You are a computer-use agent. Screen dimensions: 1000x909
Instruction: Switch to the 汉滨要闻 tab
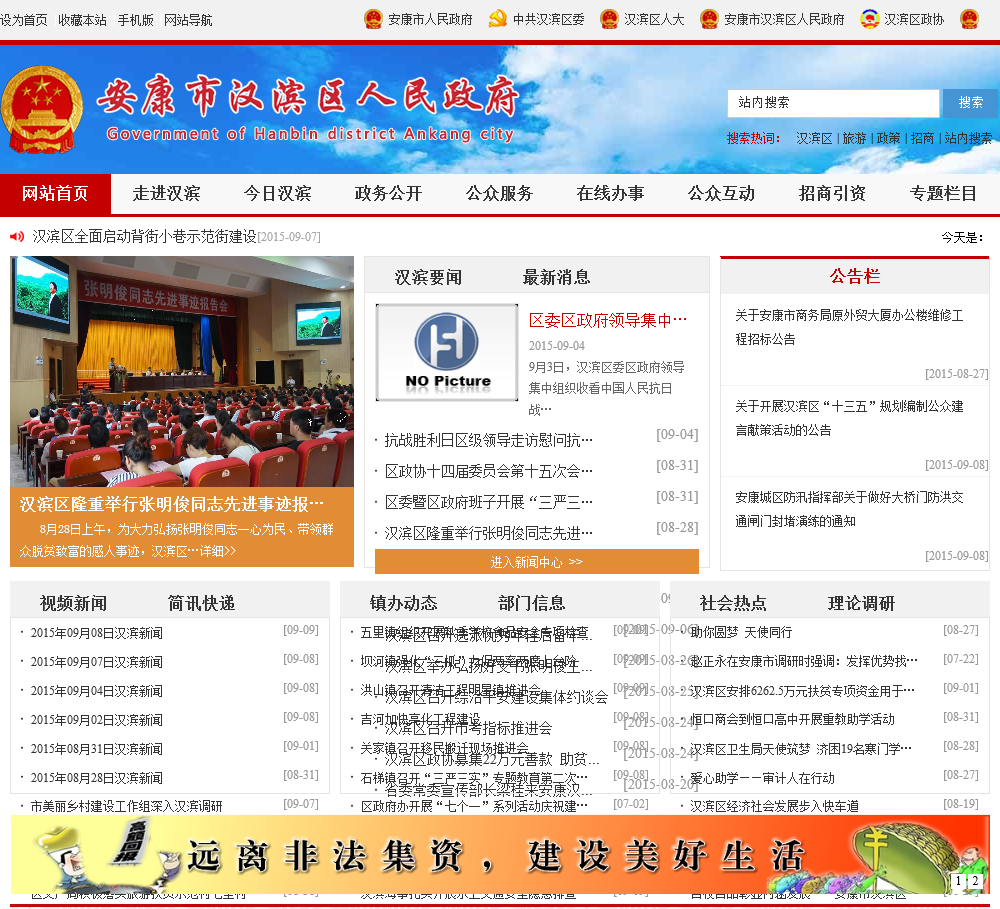tap(428, 277)
